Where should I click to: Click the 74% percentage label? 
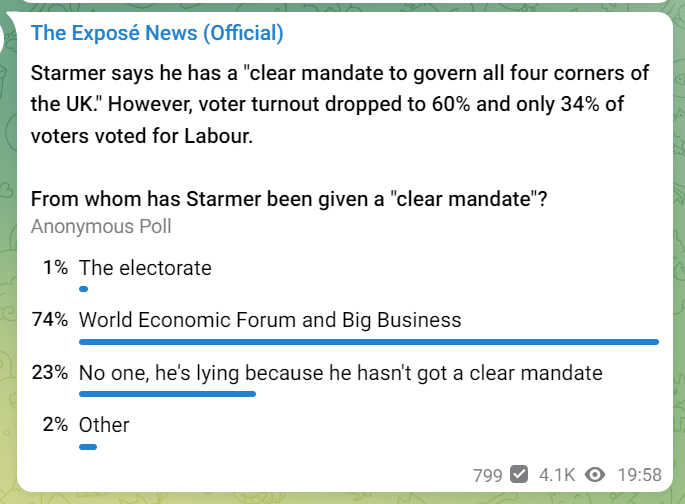[50, 319]
